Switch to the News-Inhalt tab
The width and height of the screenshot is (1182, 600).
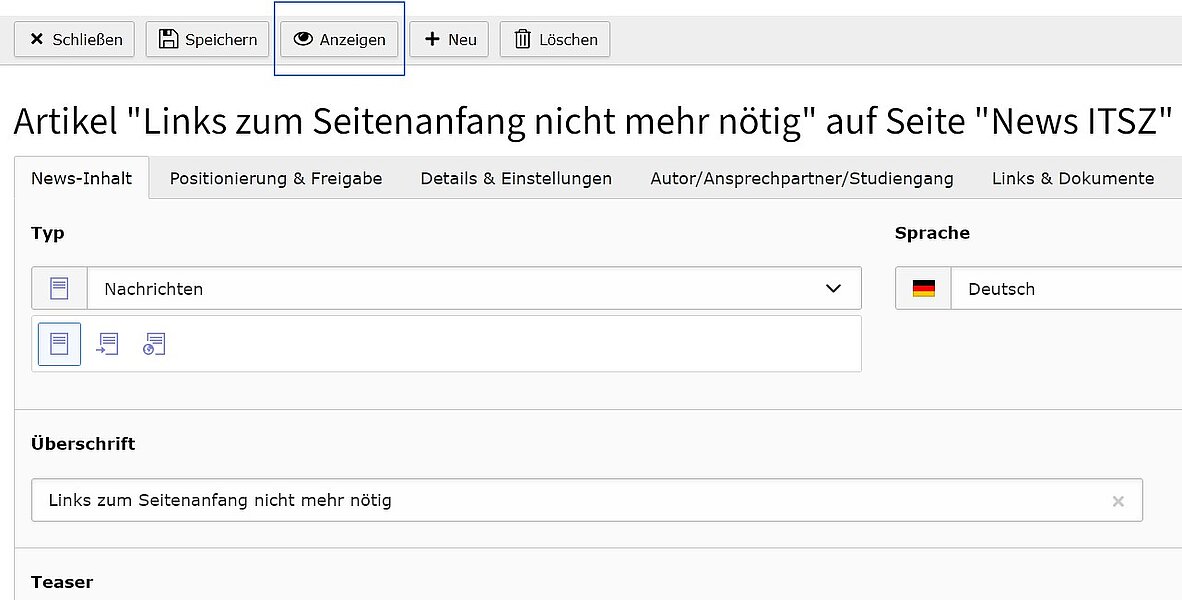(82, 179)
